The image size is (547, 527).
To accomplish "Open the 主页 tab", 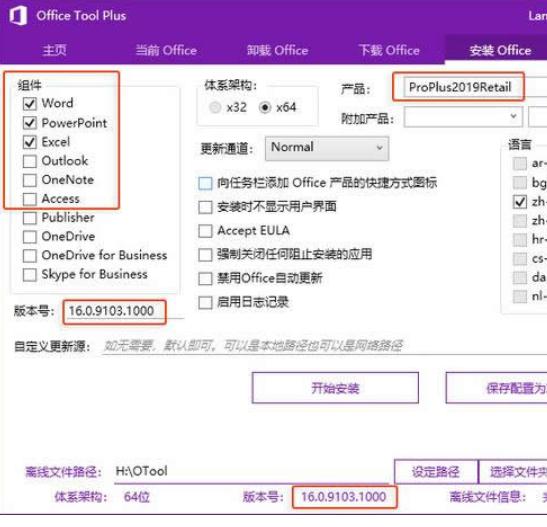I will (x=54, y=50).
